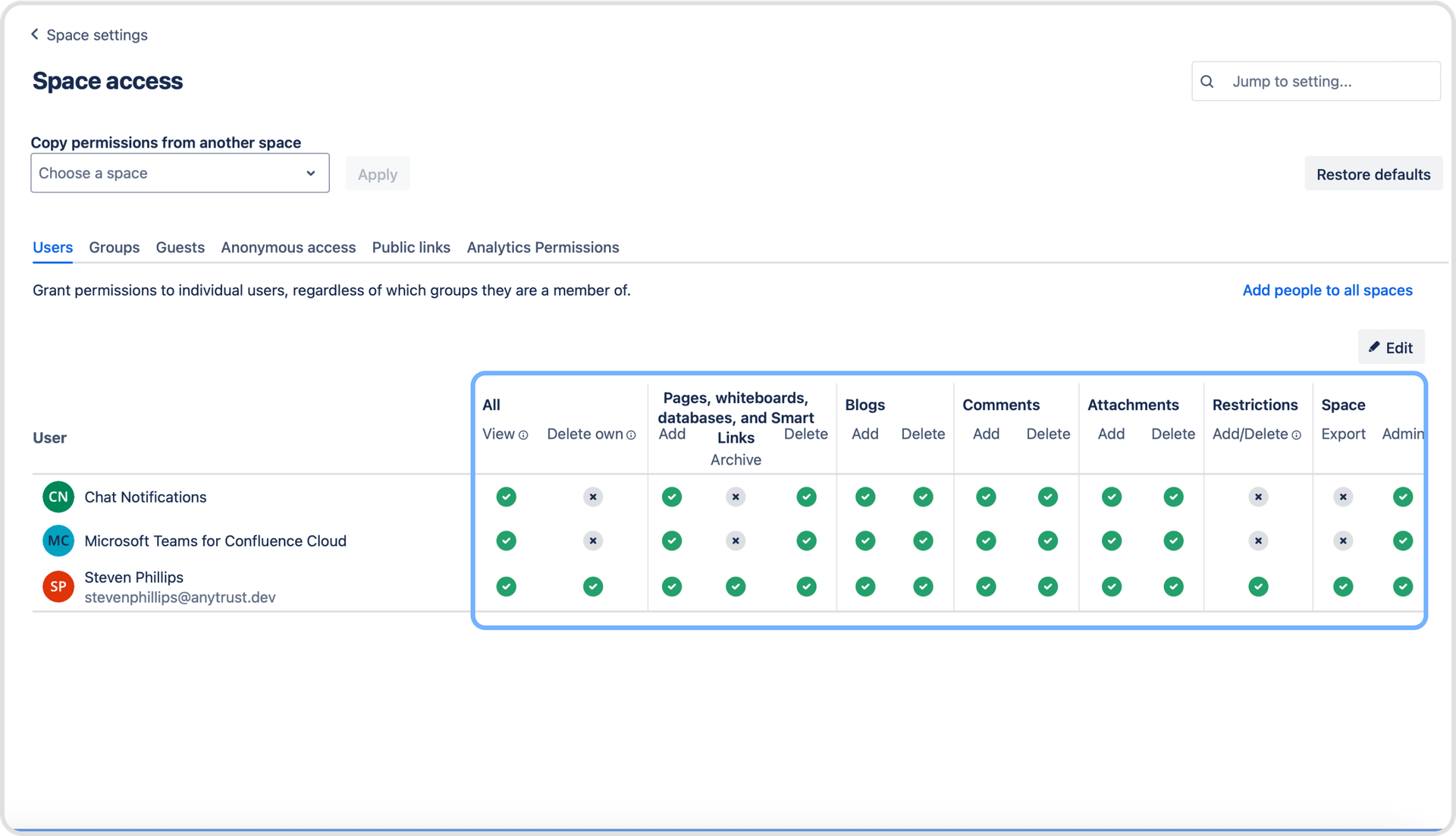The height and width of the screenshot is (836, 1456).
Task: Select the Users tab
Action: pos(52,248)
